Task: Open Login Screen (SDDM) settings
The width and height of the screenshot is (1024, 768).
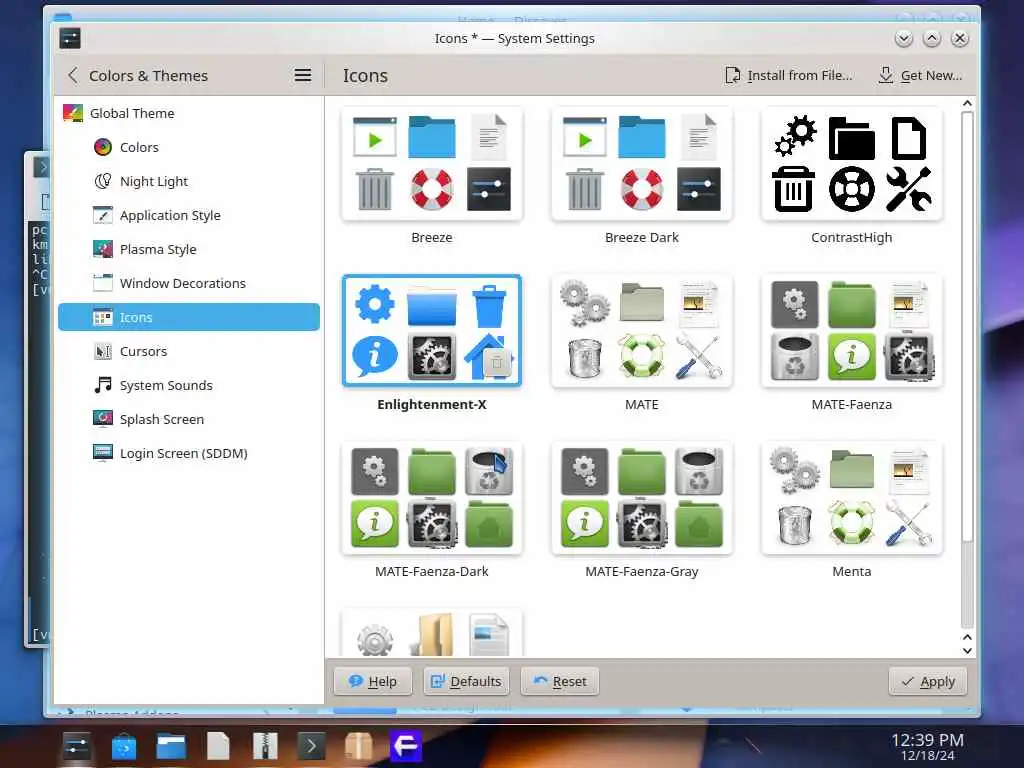Action: [x=189, y=453]
